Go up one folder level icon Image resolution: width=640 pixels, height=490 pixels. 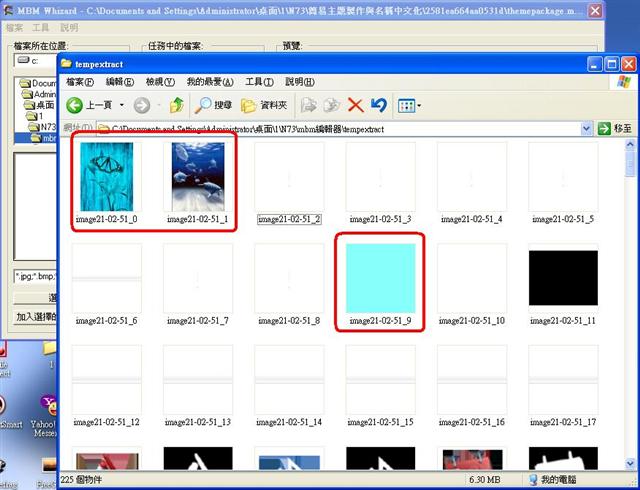(177, 105)
